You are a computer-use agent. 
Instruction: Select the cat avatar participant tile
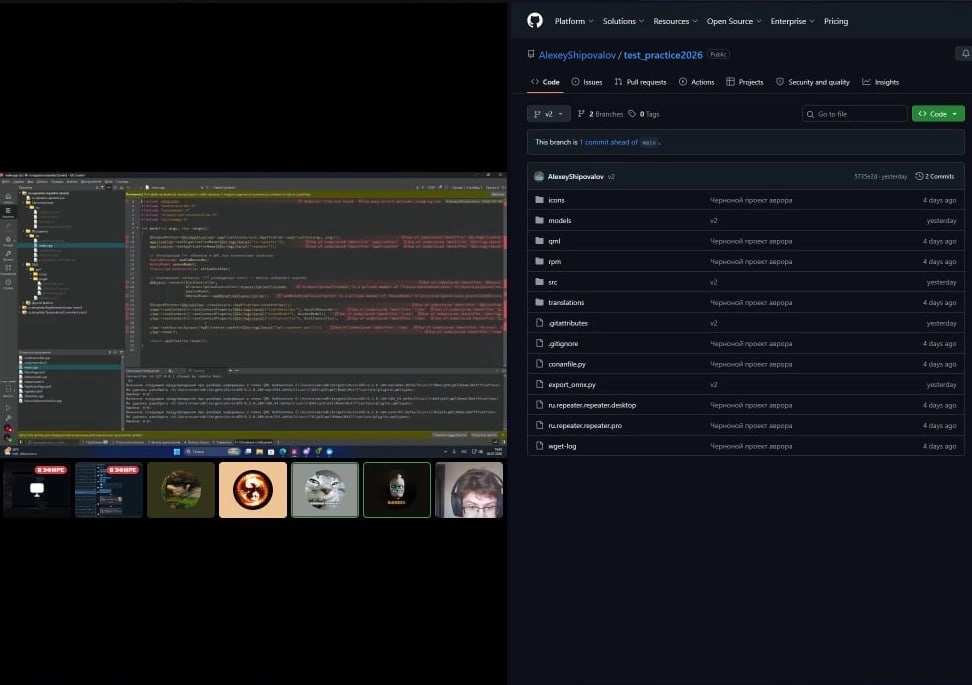click(325, 490)
